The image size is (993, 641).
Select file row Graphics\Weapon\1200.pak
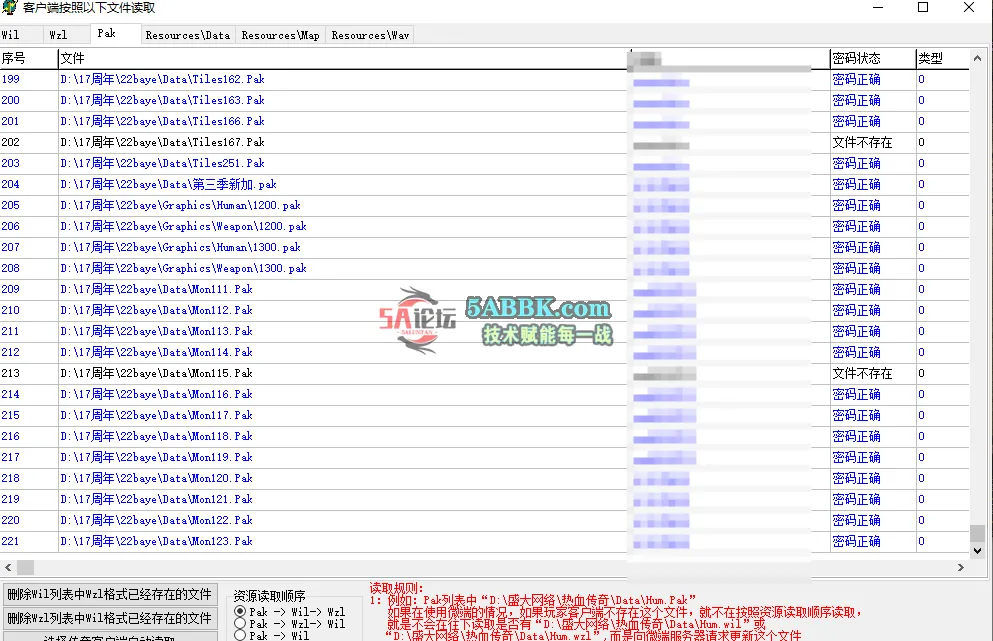[x=484, y=226]
